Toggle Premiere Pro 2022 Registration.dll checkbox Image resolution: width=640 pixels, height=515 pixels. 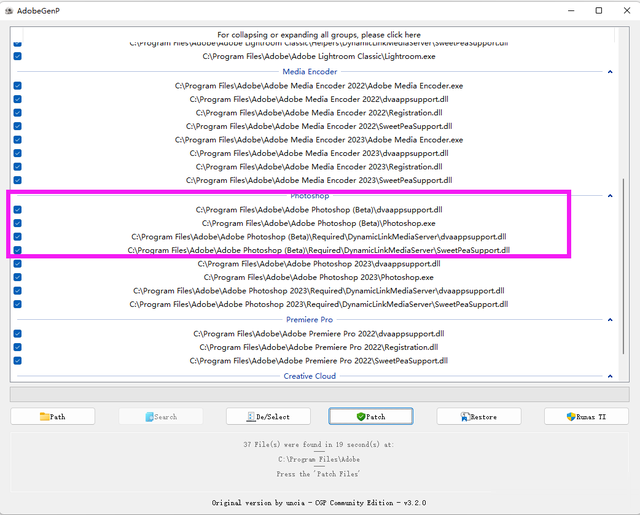pyautogui.click(x=18, y=347)
